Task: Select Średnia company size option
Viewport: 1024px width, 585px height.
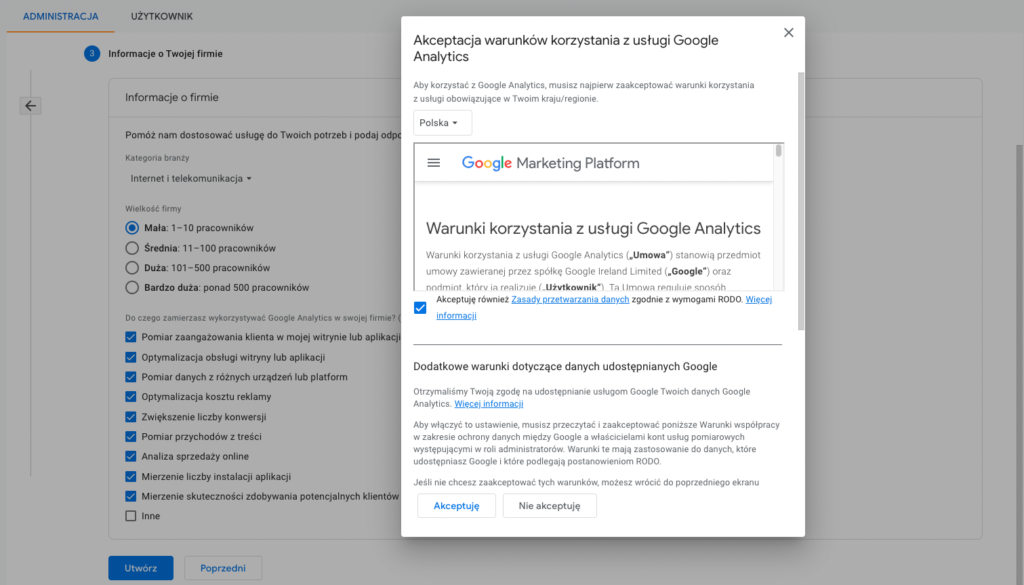Action: pyautogui.click(x=132, y=248)
